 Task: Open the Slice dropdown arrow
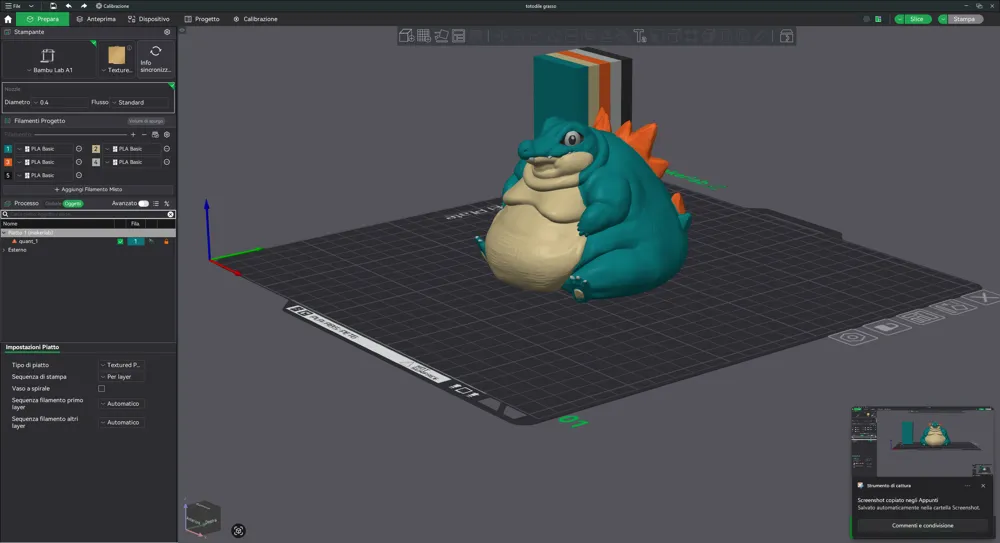[899, 19]
